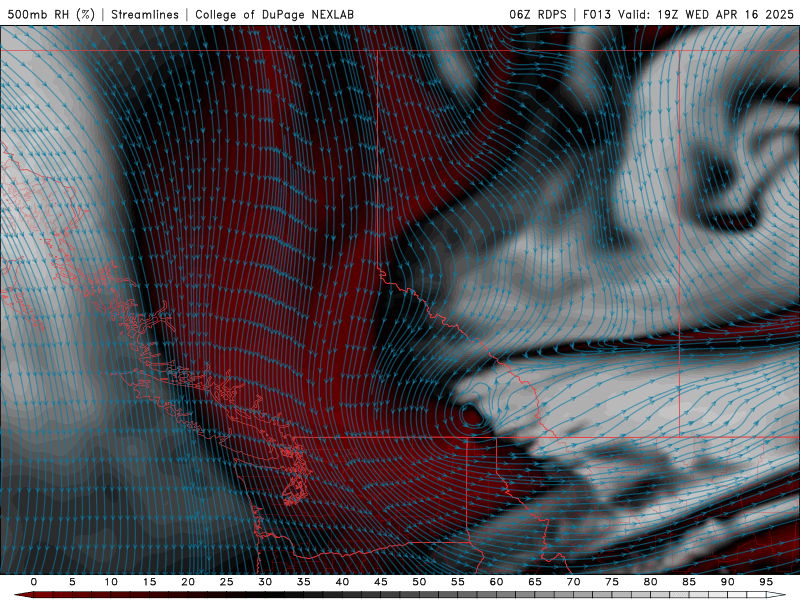Click the colorbar value label "0"
800x600 pixels.
(x=34, y=582)
